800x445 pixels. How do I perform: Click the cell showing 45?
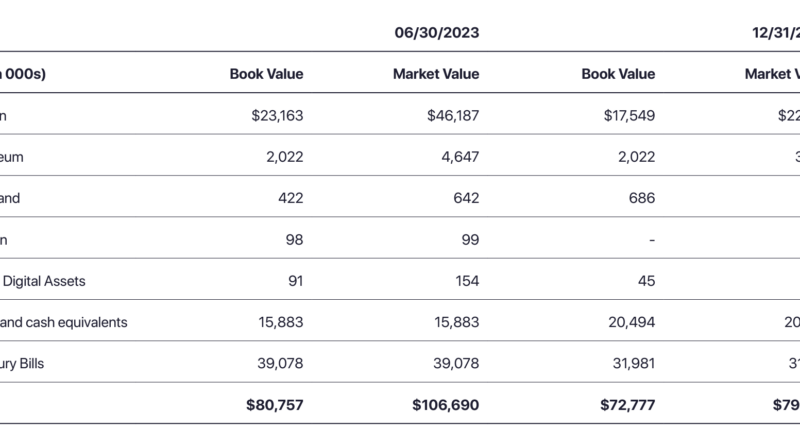(645, 281)
